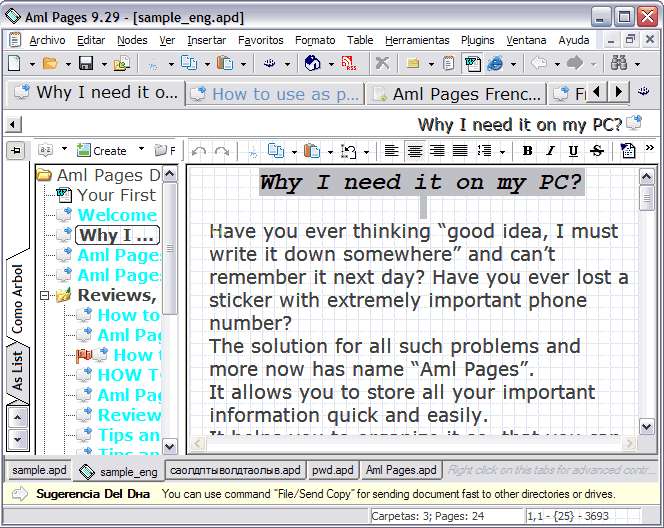Justify the paragraph text
The width and height of the screenshot is (664, 528).
[460, 151]
